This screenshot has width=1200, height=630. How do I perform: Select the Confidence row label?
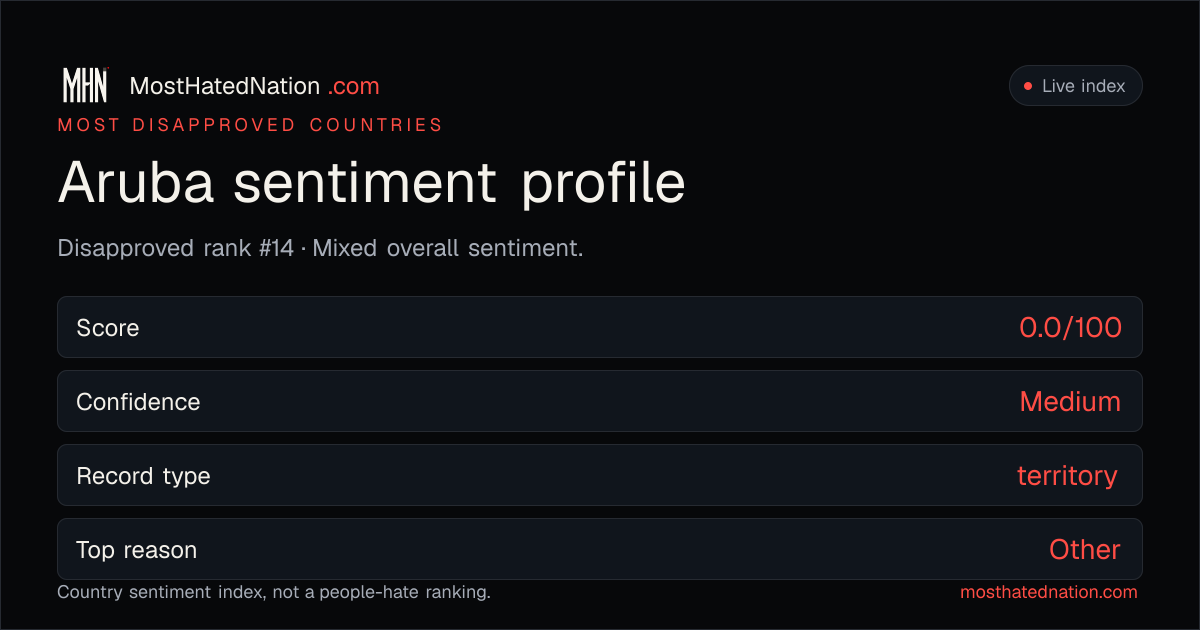click(138, 402)
